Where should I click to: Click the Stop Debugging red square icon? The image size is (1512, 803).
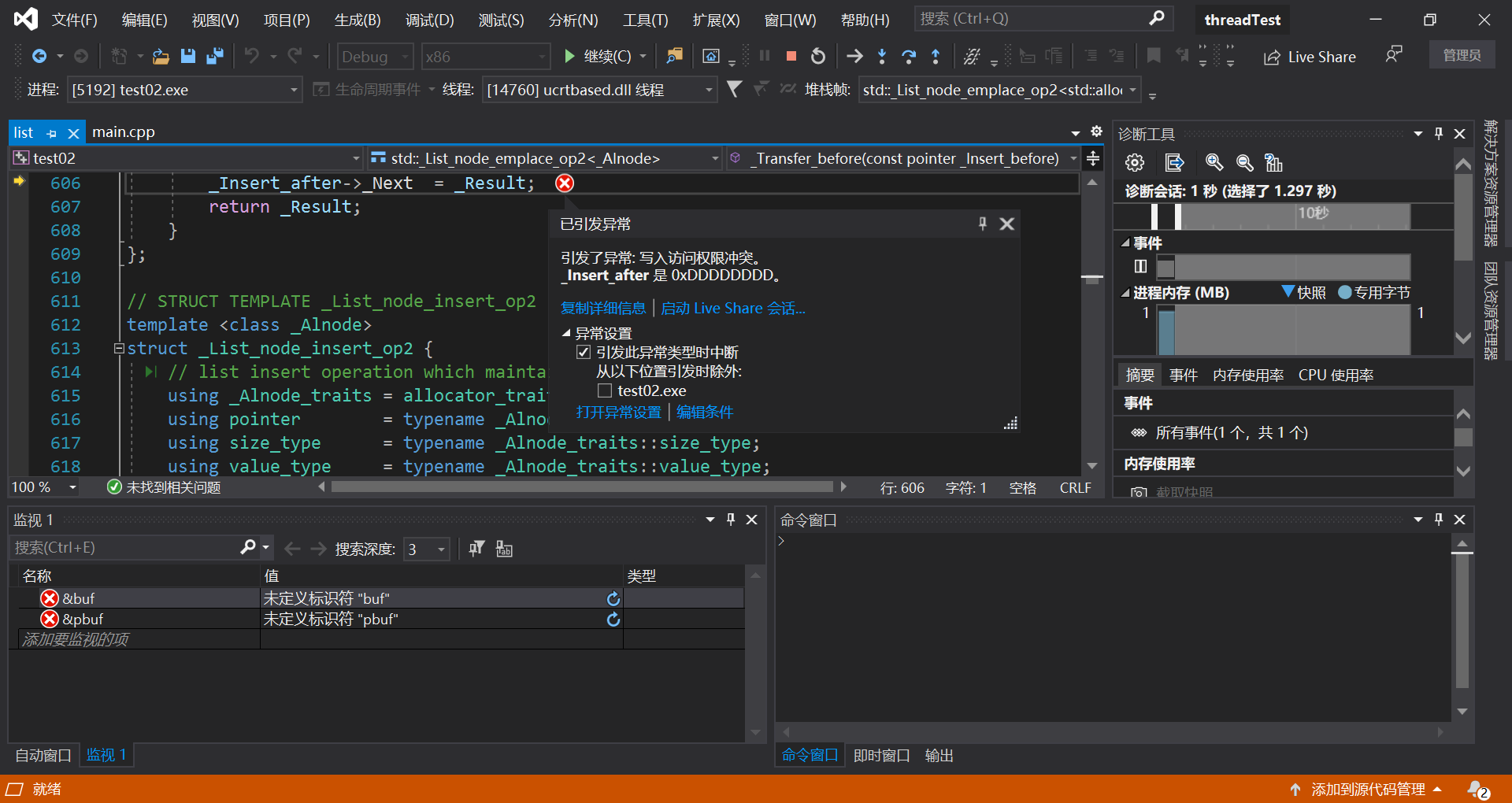[791, 56]
